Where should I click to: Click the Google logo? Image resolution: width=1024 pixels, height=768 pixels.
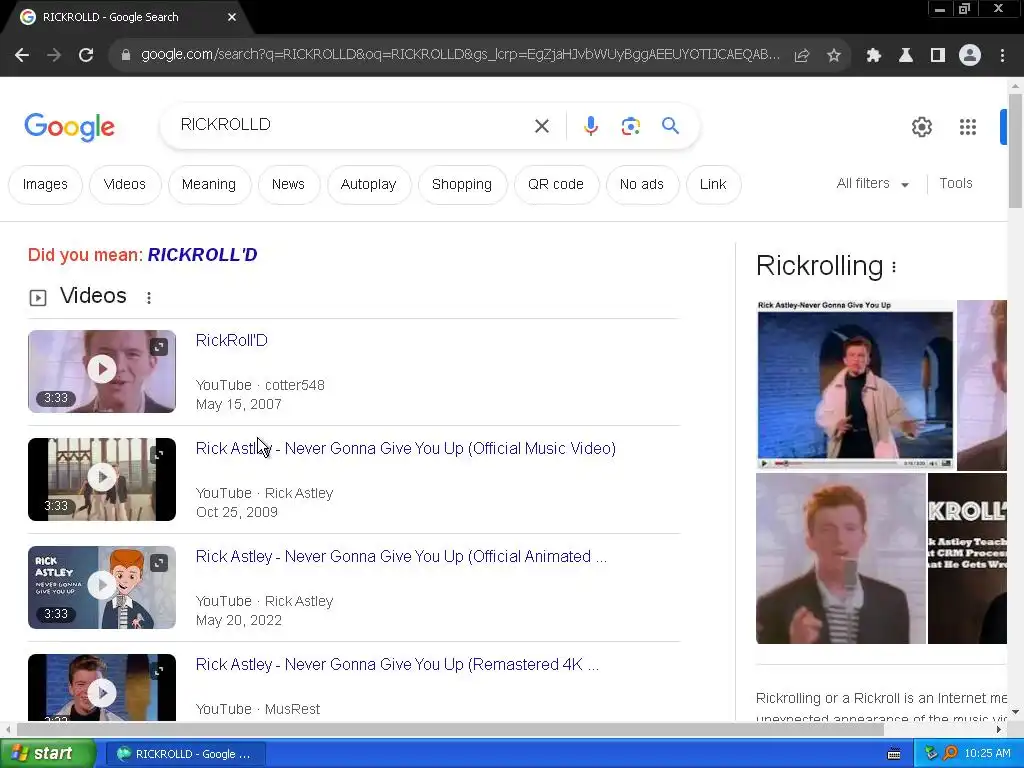click(69, 127)
